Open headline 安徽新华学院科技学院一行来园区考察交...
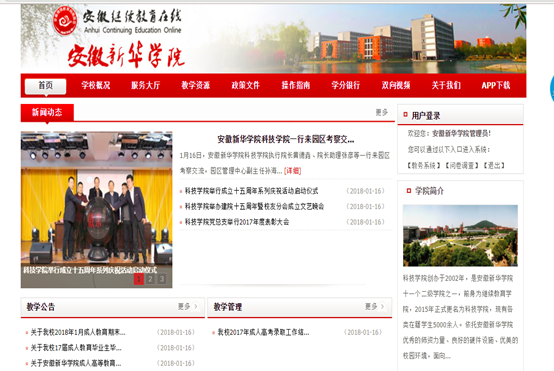This screenshot has height=371, width=554. [x=285, y=140]
